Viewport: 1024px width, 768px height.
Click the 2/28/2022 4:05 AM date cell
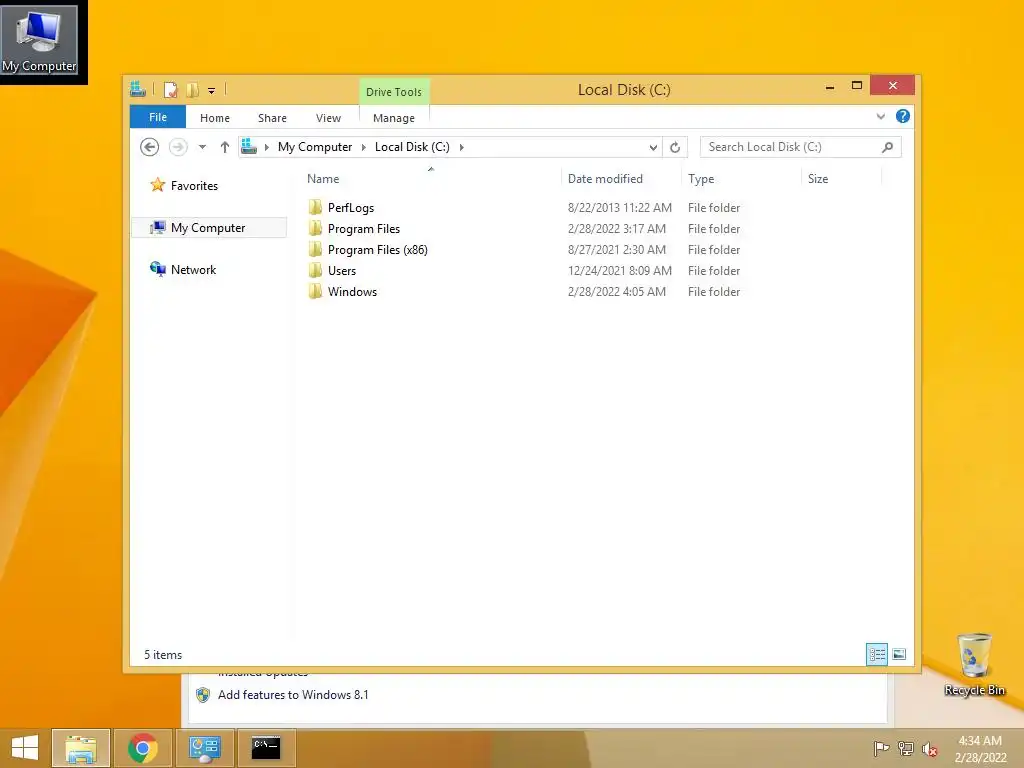[x=616, y=291]
